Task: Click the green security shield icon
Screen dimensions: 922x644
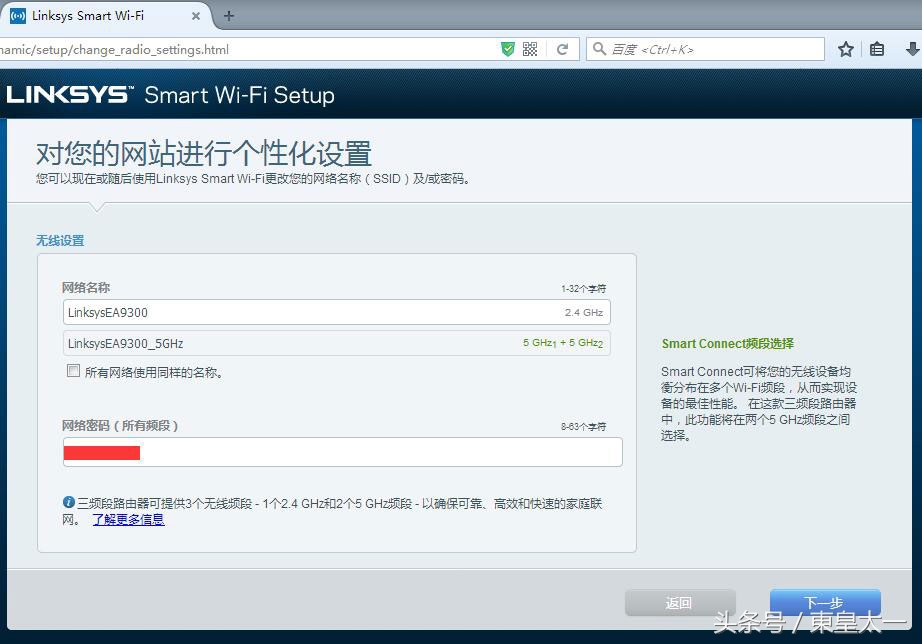Action: tap(508, 48)
